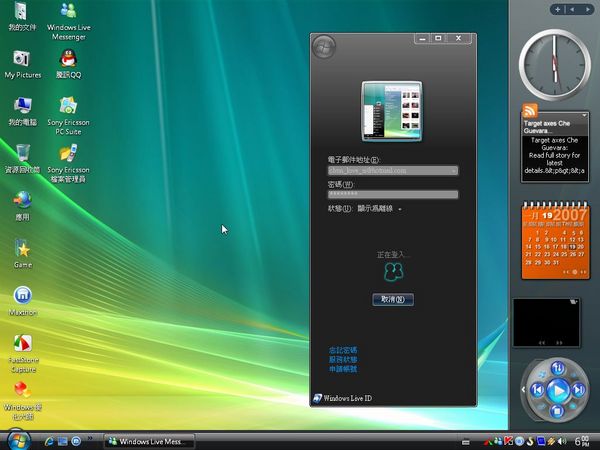Select day 26 in calendar gadget
600x450 pixels.
coord(572,254)
